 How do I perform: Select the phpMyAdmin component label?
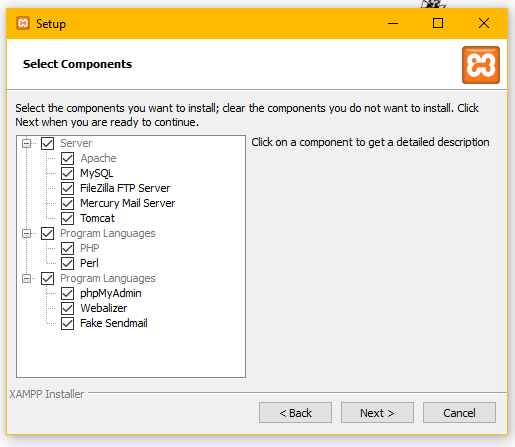pos(111,293)
